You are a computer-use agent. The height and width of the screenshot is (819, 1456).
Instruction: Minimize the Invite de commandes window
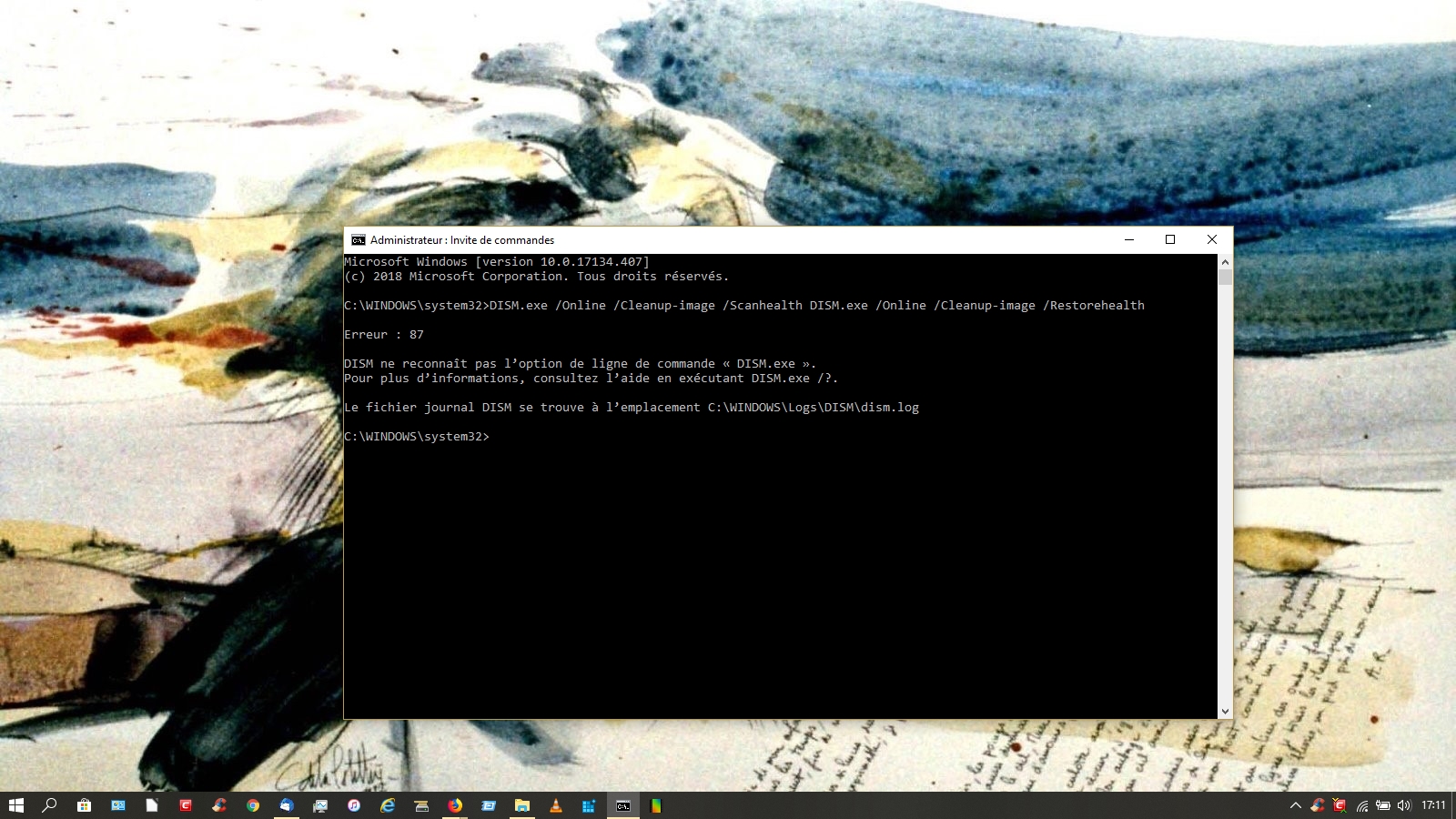click(1129, 240)
